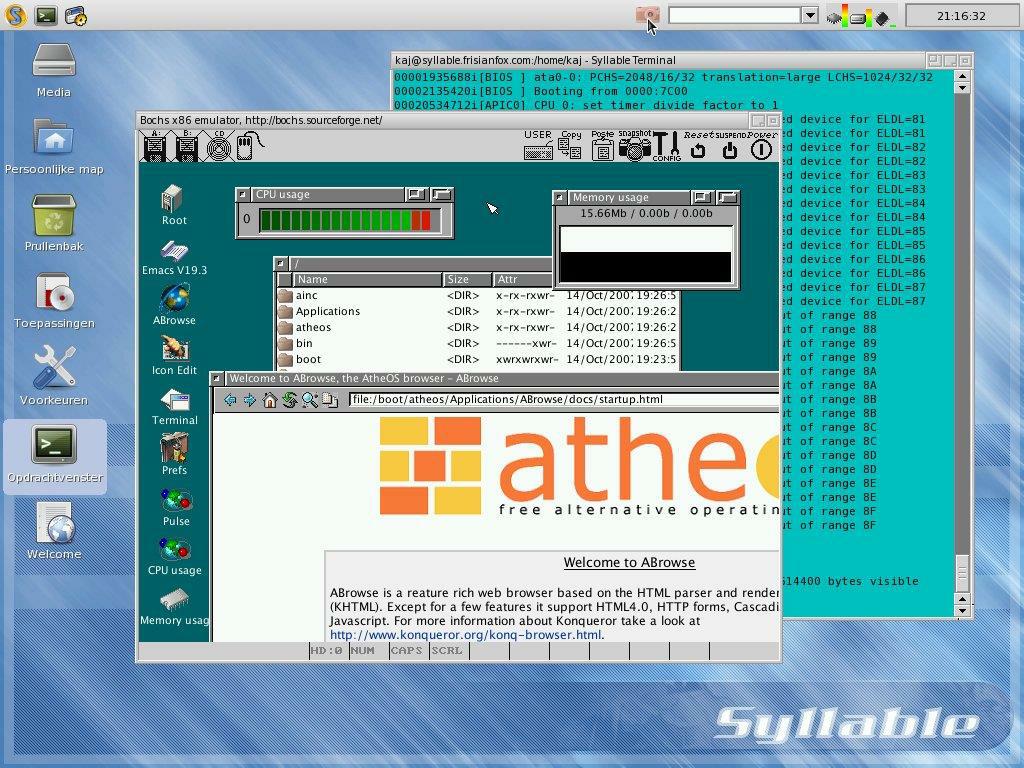Click the Bochs floppy A: drive icon
This screenshot has width=1024, height=768.
click(x=154, y=147)
